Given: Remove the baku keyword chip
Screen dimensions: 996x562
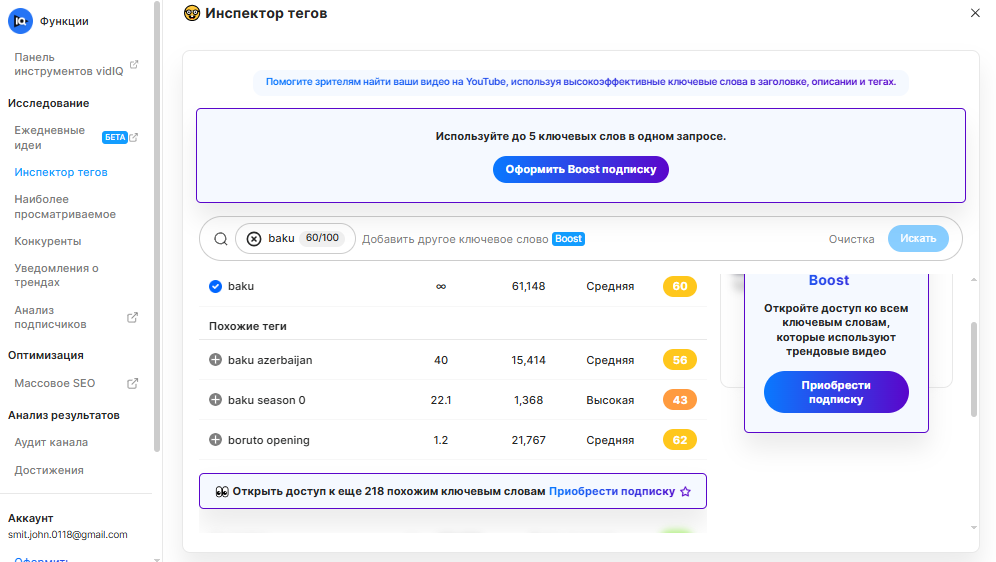Looking at the screenshot, I should point(254,239).
